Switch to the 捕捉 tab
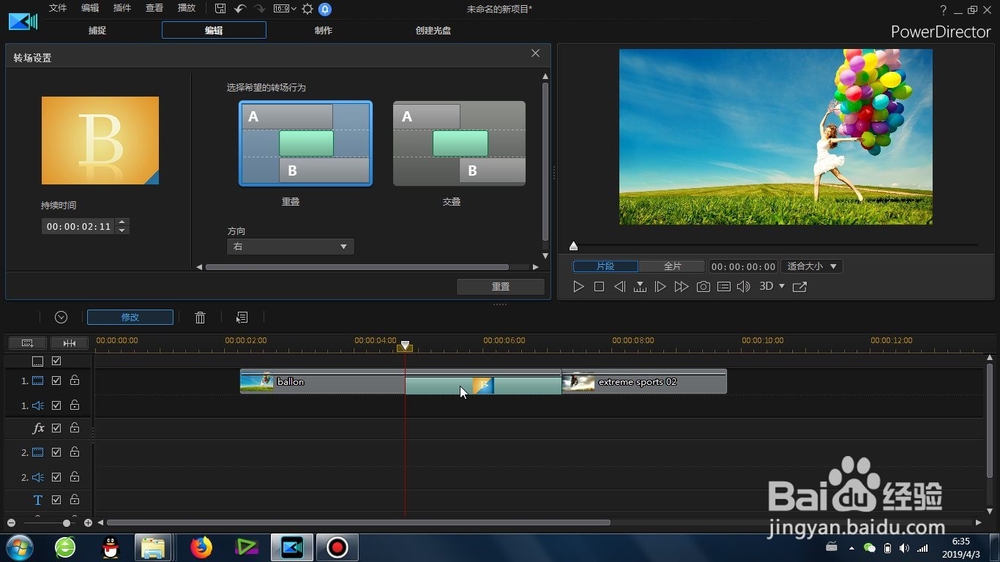The height and width of the screenshot is (562, 1000). 97,30
